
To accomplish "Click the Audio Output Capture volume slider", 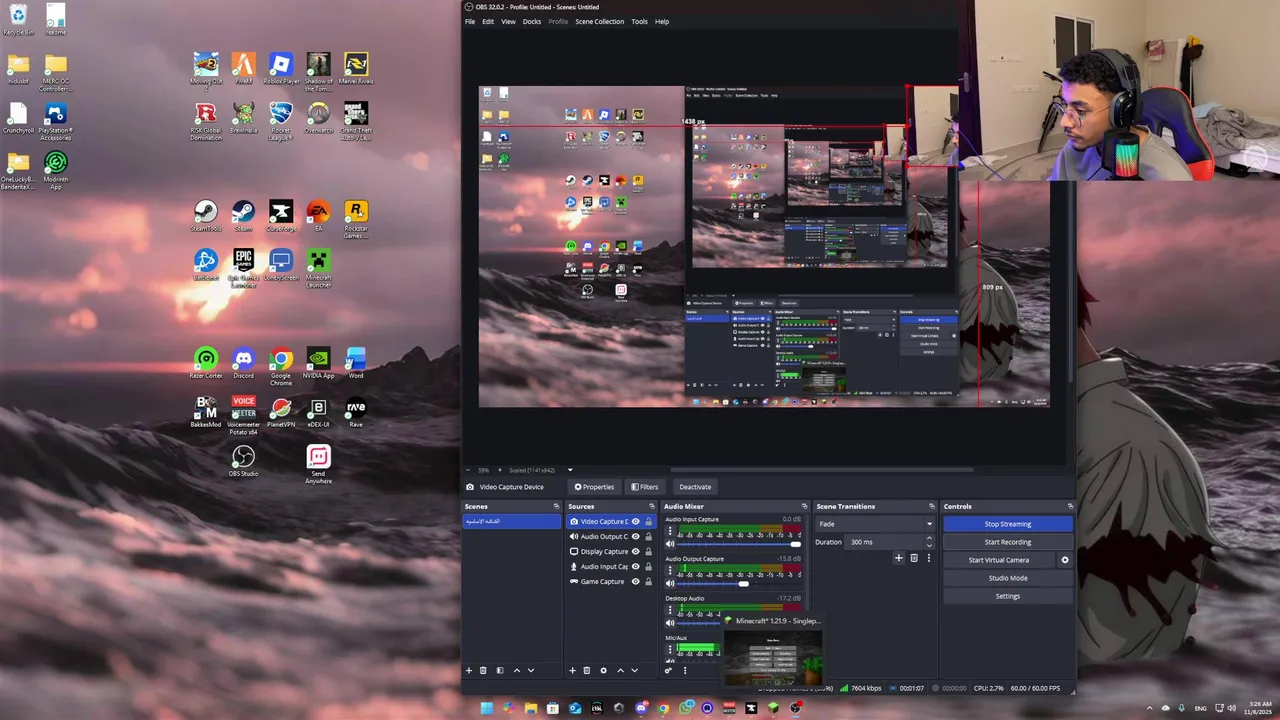I will (739, 583).
